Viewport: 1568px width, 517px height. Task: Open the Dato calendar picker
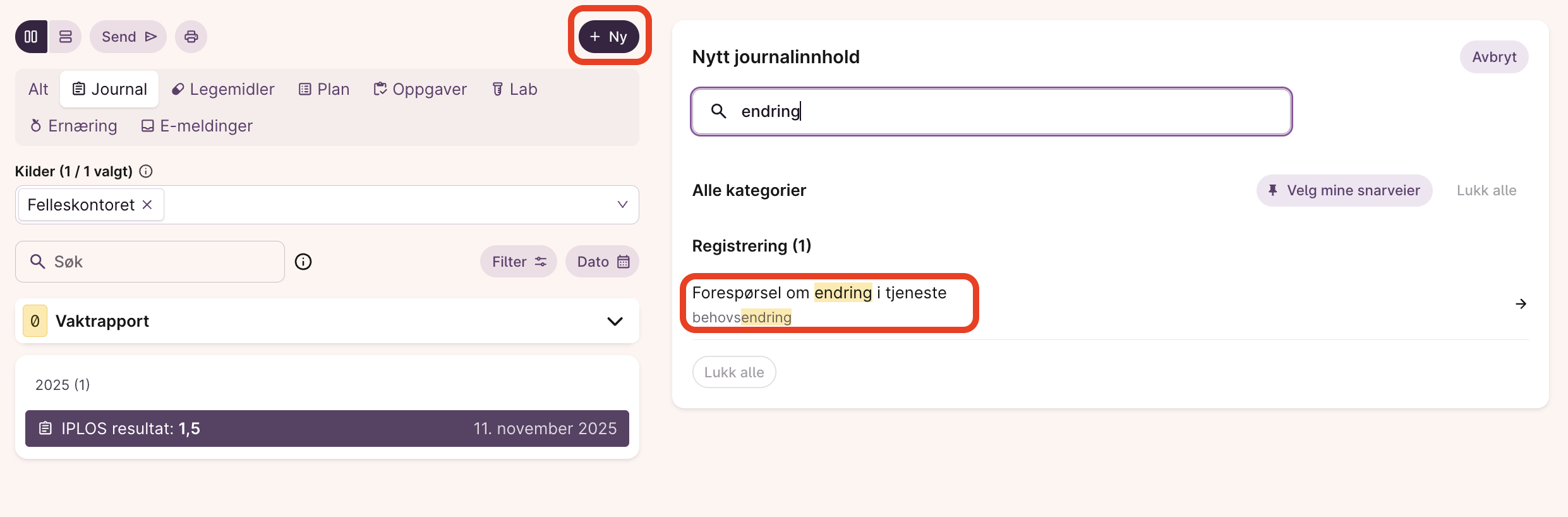(x=603, y=262)
